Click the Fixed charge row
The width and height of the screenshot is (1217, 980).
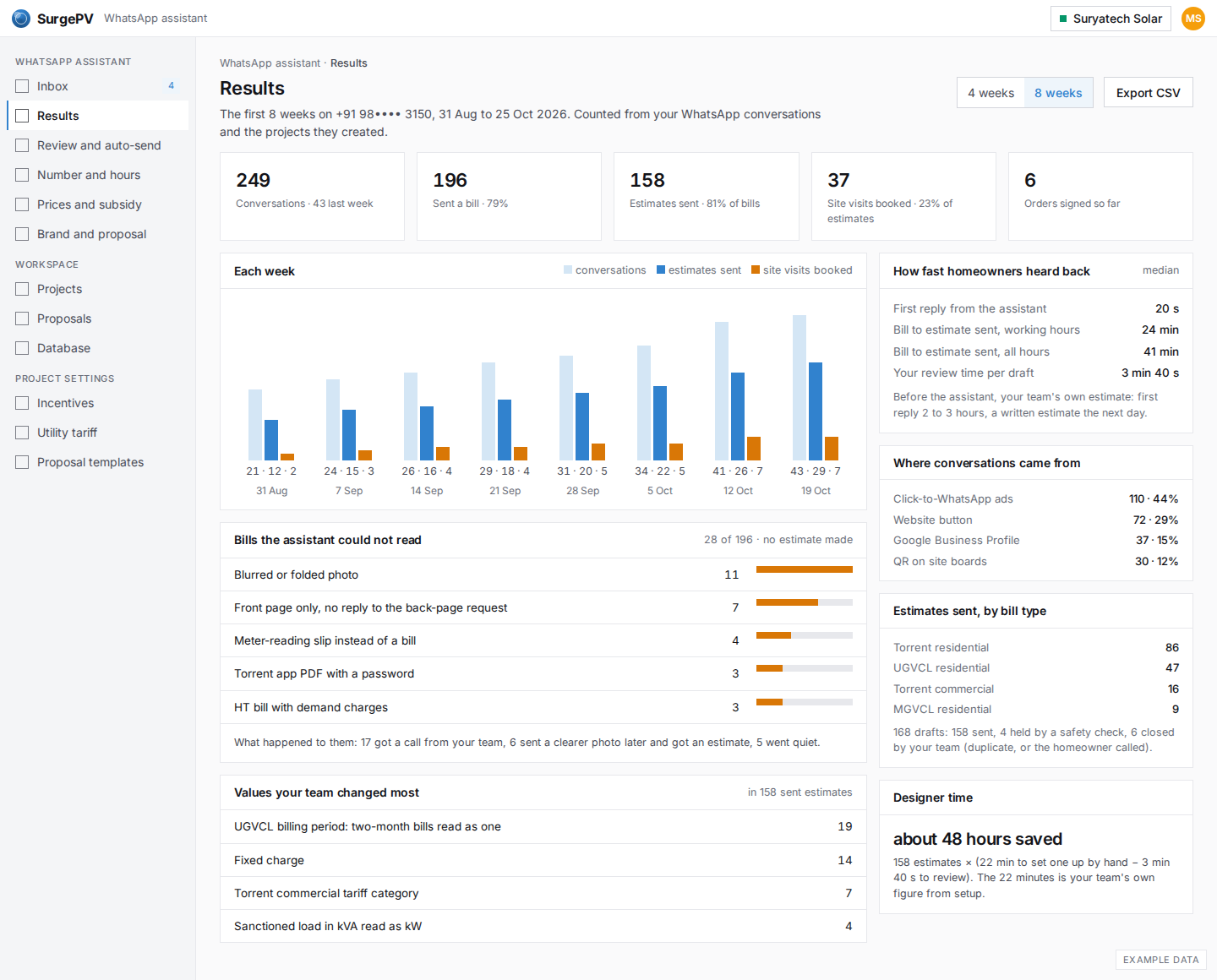point(543,860)
